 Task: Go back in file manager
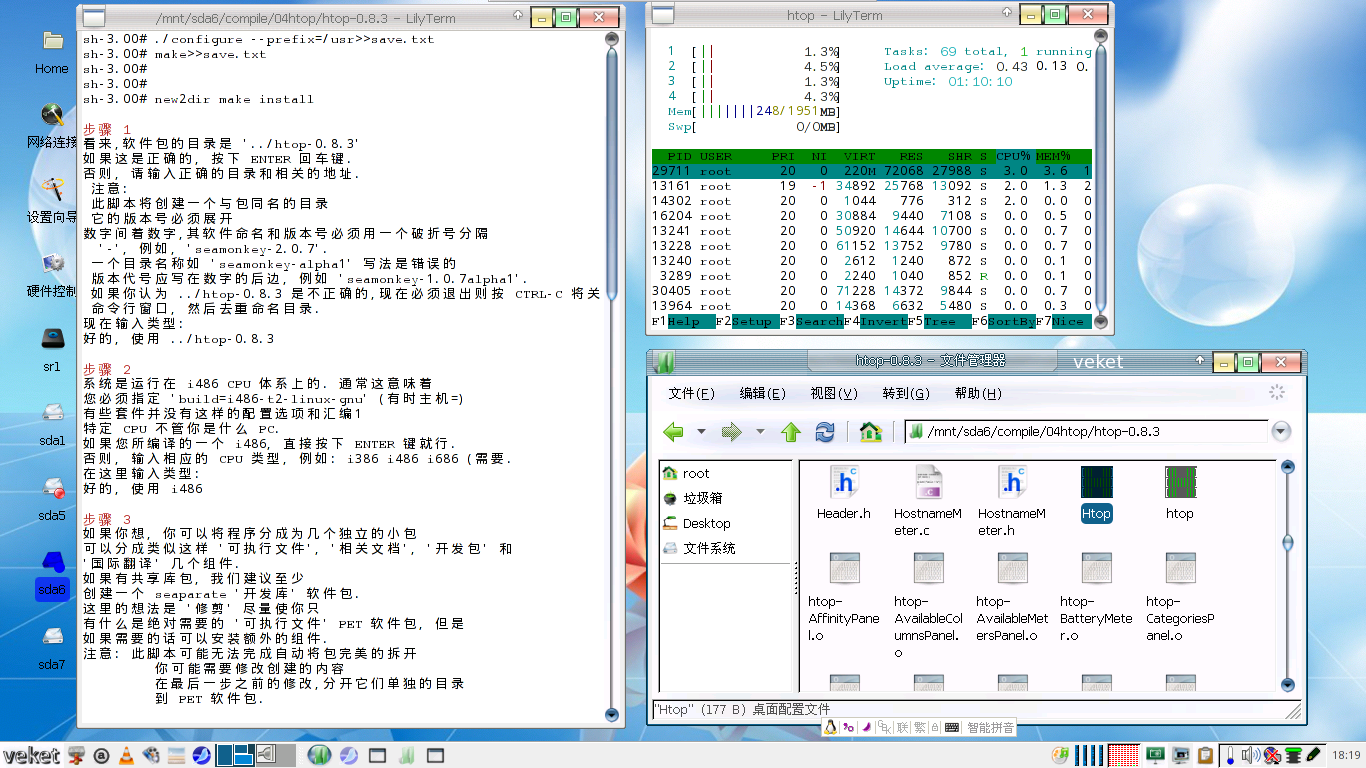coord(674,432)
